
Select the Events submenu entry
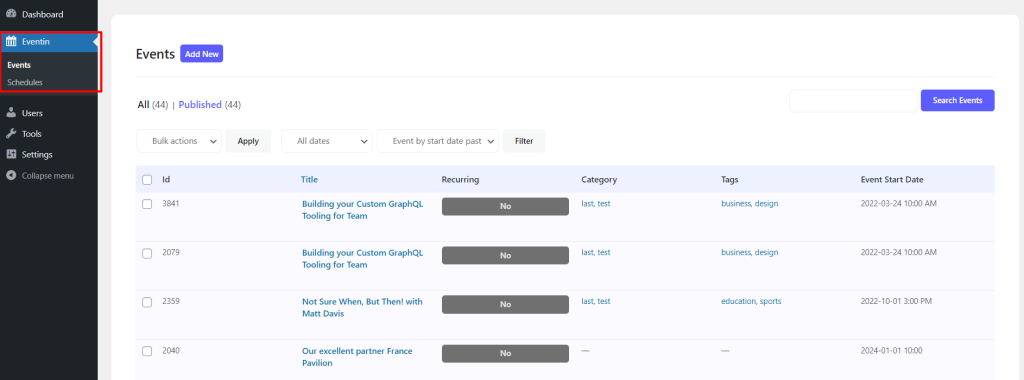coord(19,65)
